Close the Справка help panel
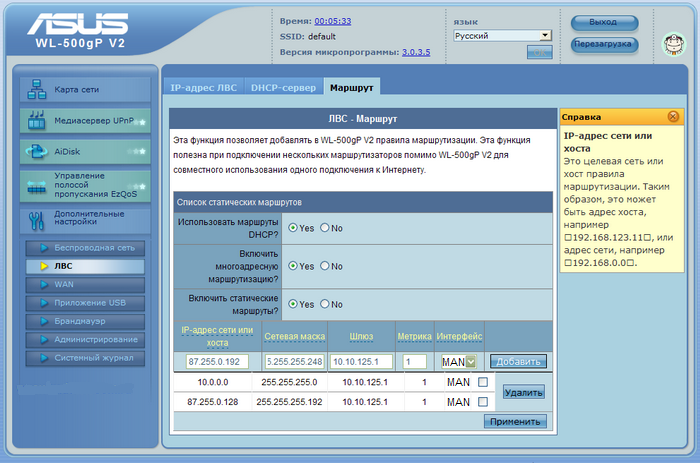700x463 pixels. tap(673, 117)
